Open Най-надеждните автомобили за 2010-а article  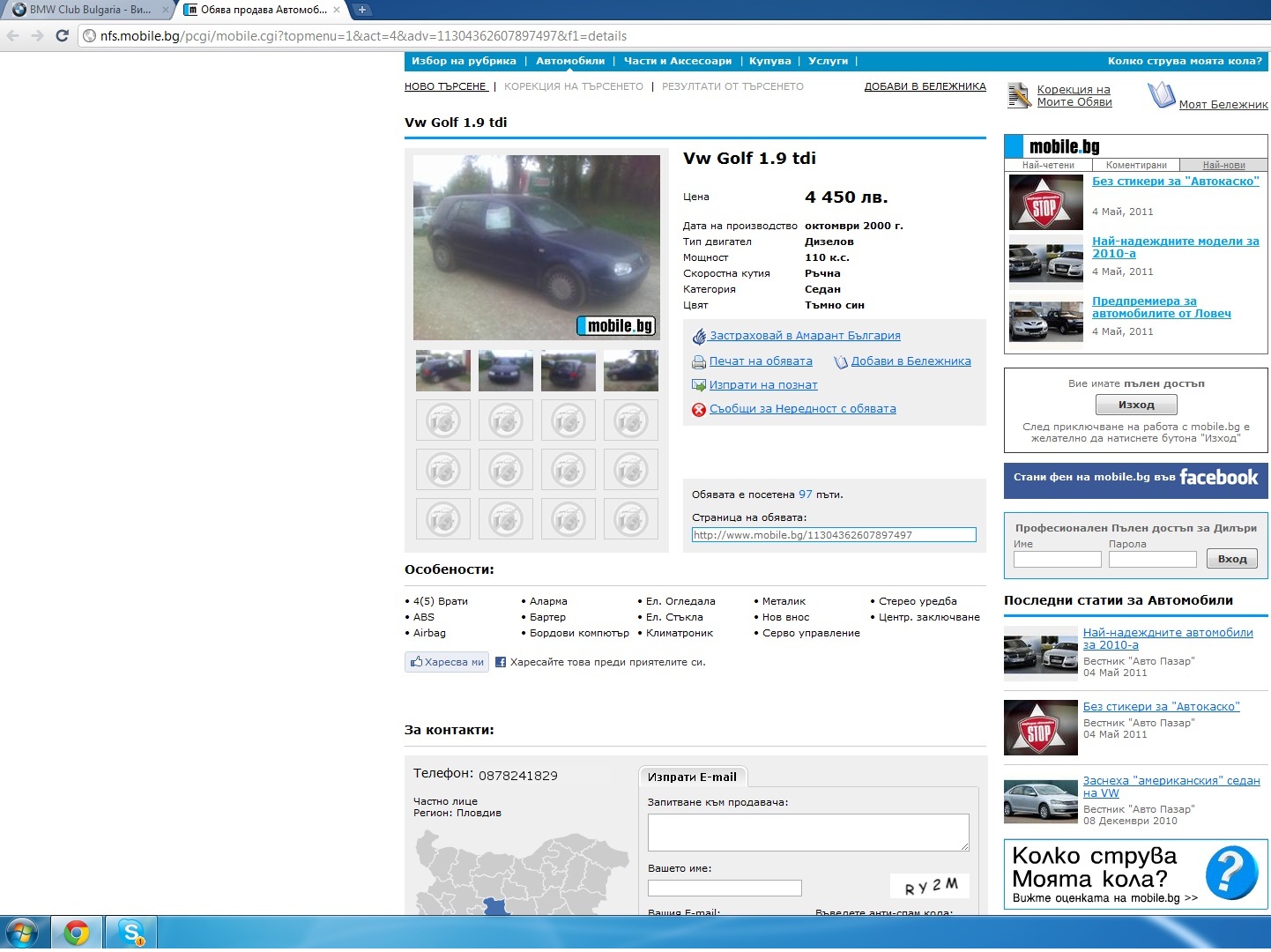1168,638
